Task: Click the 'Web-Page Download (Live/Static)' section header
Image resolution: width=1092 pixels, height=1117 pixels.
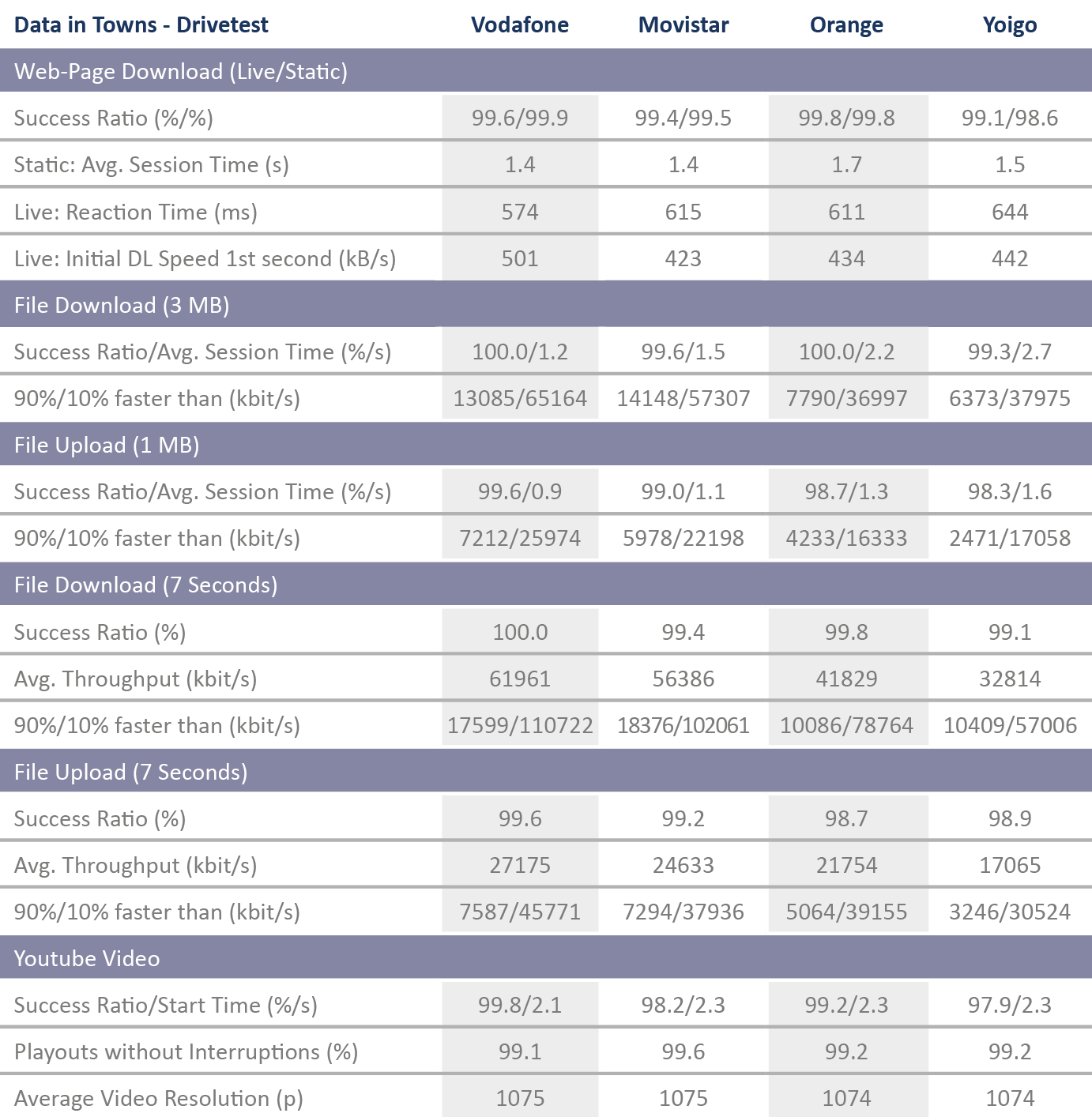Action: click(546, 71)
